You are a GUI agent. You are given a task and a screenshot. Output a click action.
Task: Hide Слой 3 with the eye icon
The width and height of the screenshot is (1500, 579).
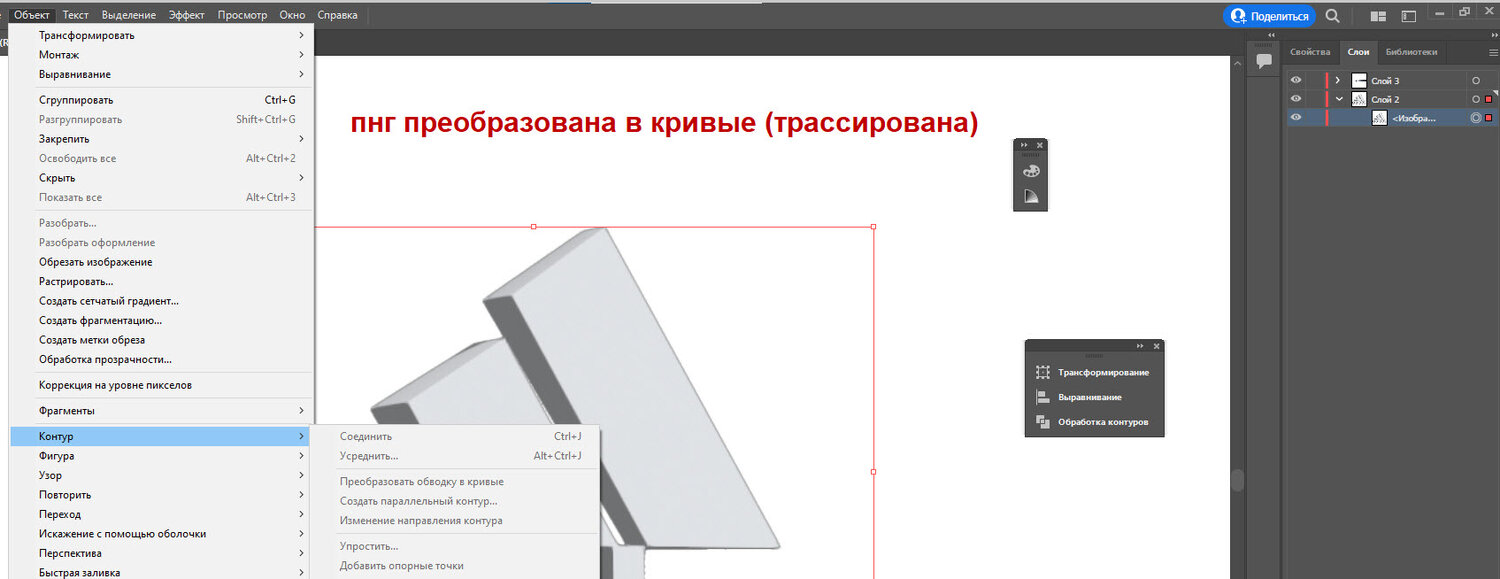(1295, 80)
